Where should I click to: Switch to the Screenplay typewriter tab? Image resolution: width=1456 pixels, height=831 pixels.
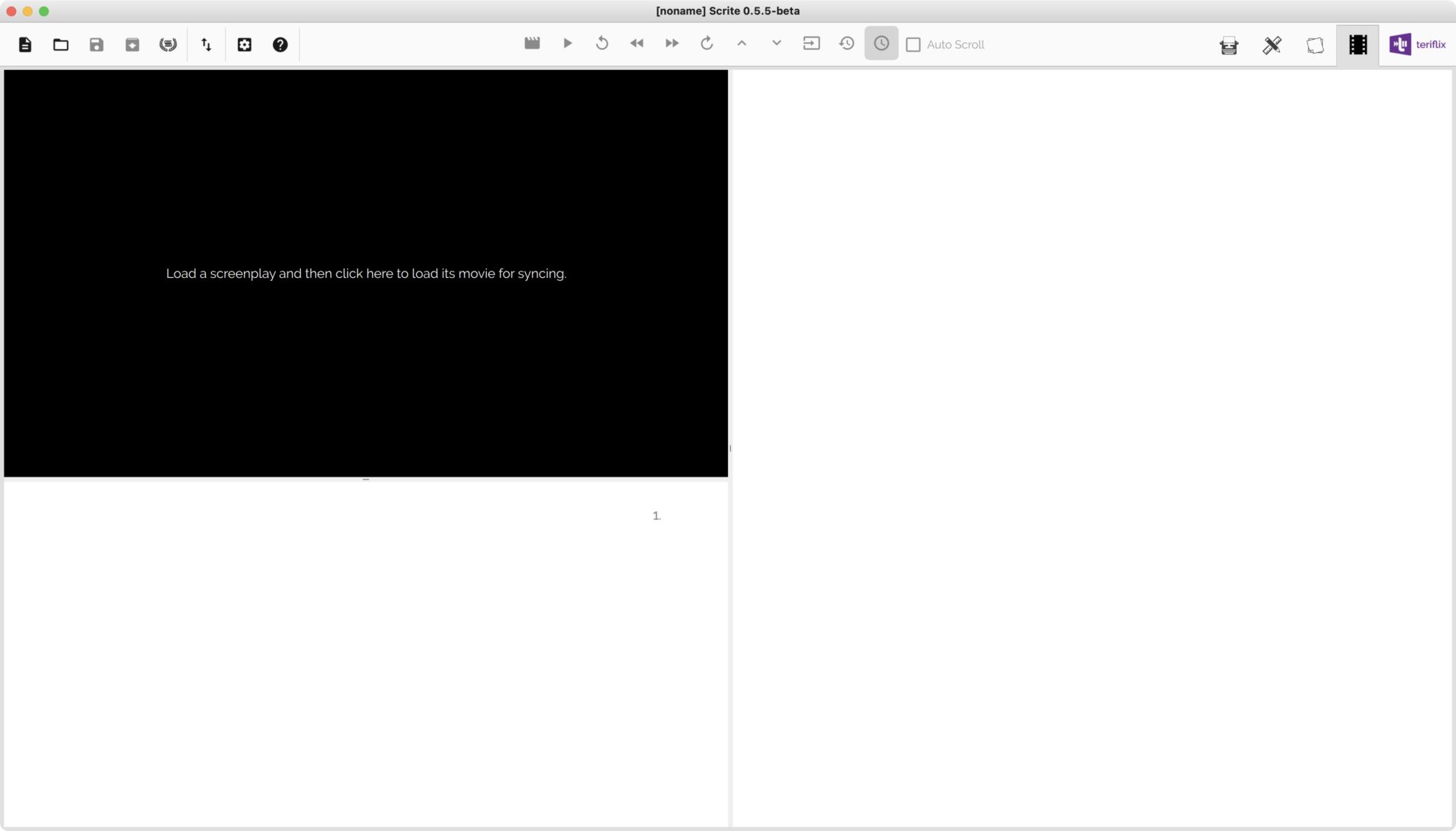(x=1229, y=46)
